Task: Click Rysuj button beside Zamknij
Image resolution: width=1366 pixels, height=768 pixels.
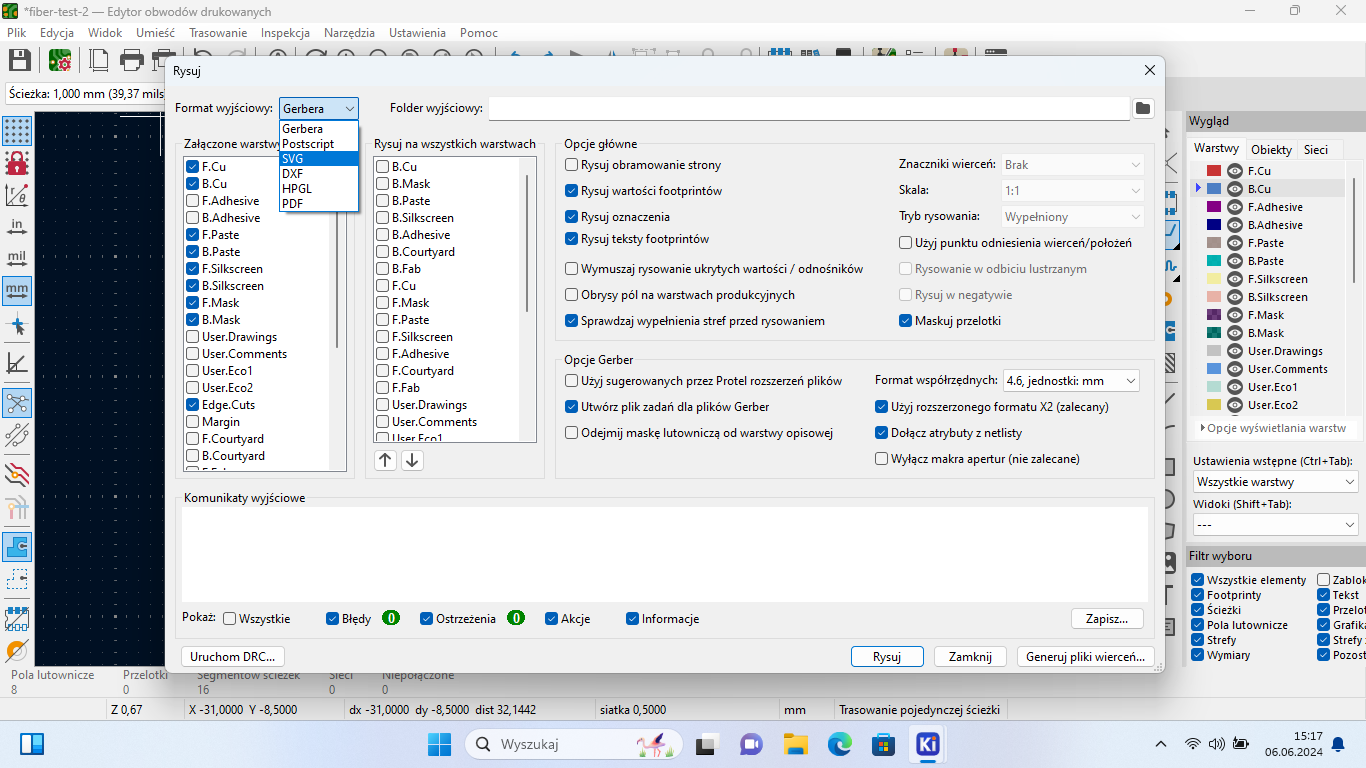Action: [x=887, y=657]
